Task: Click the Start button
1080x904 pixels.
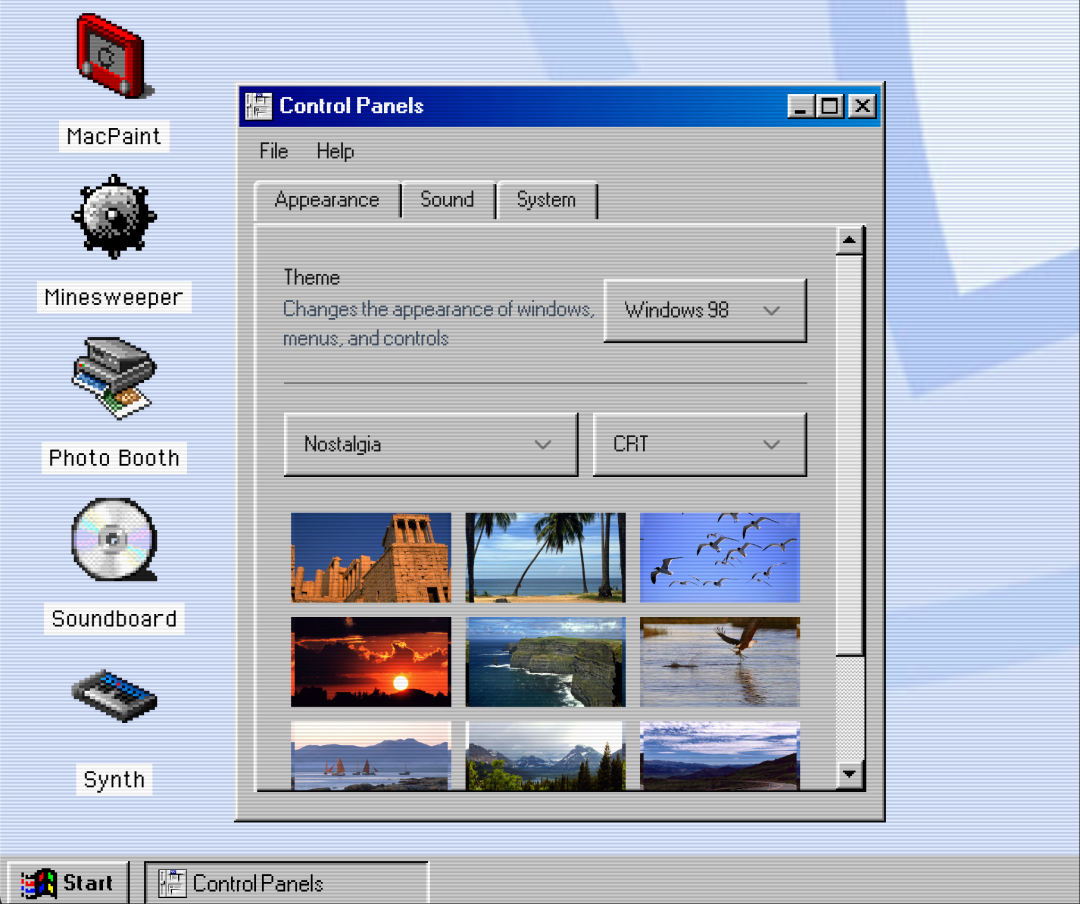Action: click(x=68, y=883)
